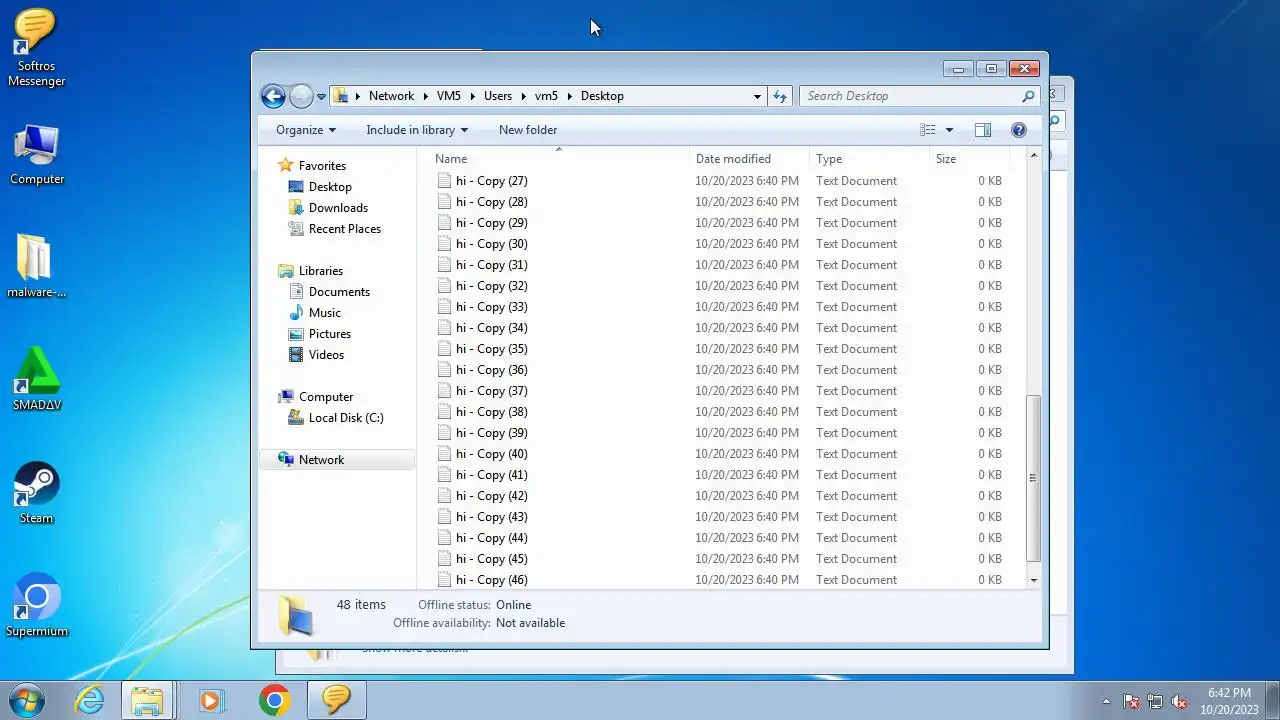Refresh the Desktop folder view
The image size is (1280, 720).
click(x=780, y=96)
